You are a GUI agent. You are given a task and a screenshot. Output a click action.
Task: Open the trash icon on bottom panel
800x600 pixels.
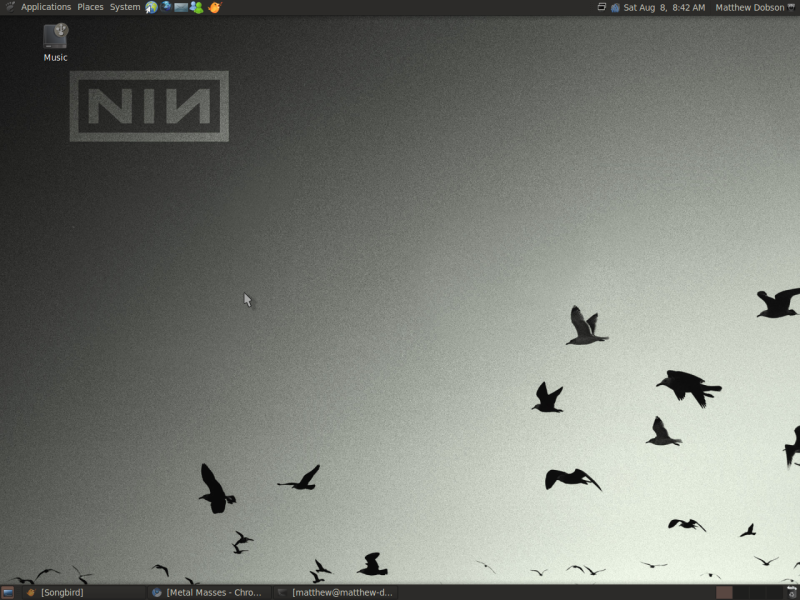[792, 592]
